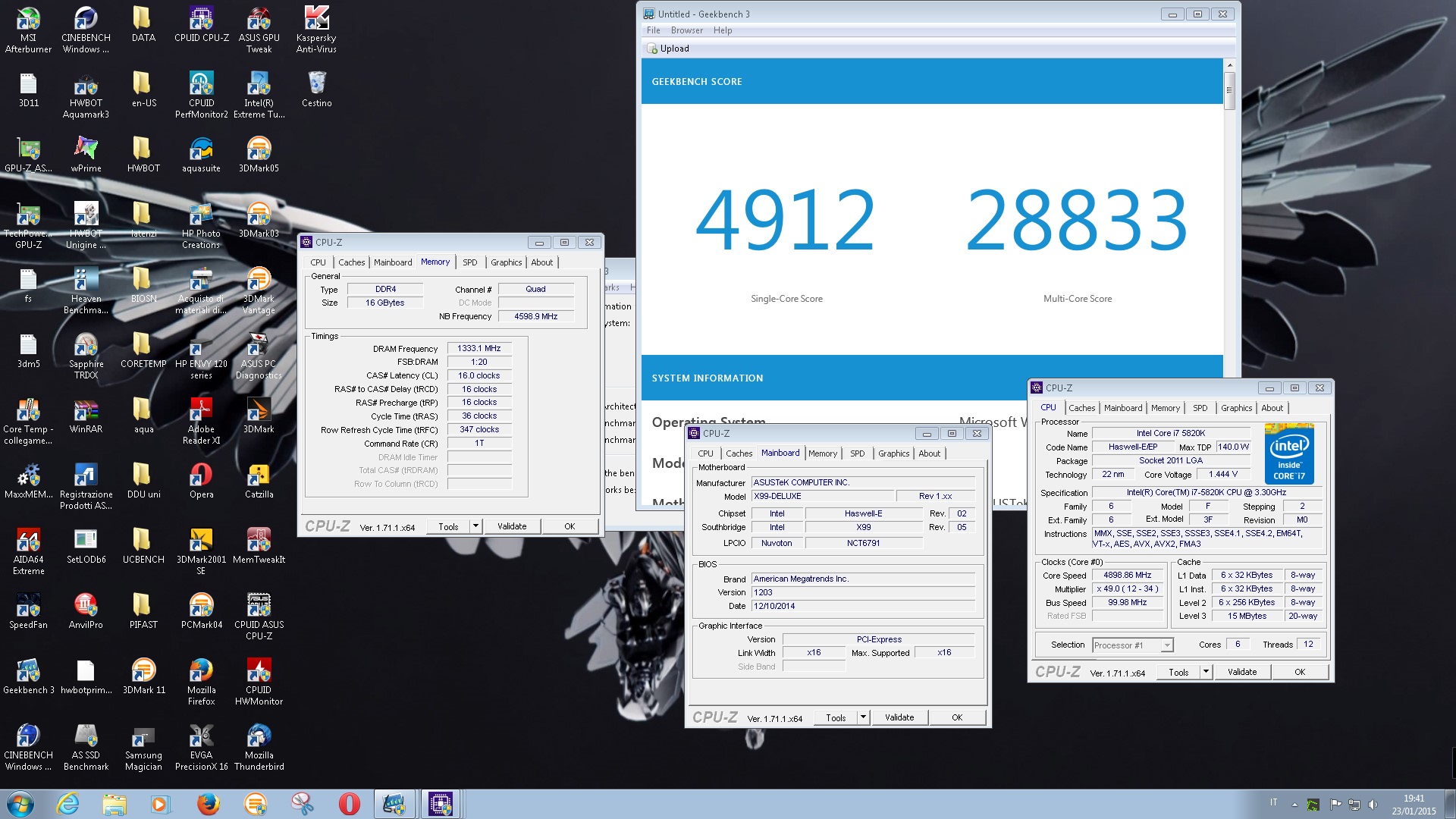
Task: Open the SpeedFan desktop icon
Action: click(28, 610)
